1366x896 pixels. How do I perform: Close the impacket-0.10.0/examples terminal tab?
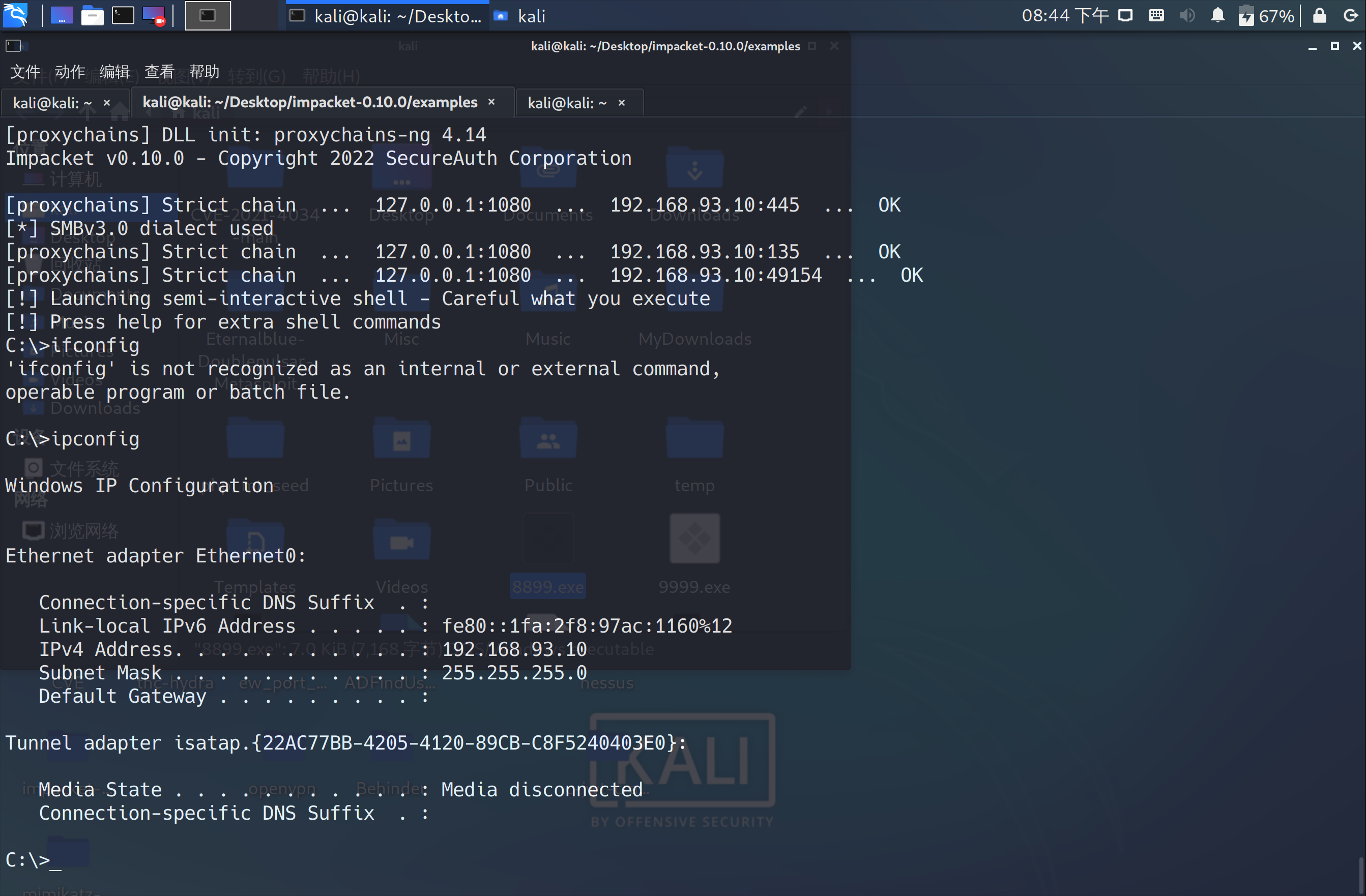(x=491, y=102)
